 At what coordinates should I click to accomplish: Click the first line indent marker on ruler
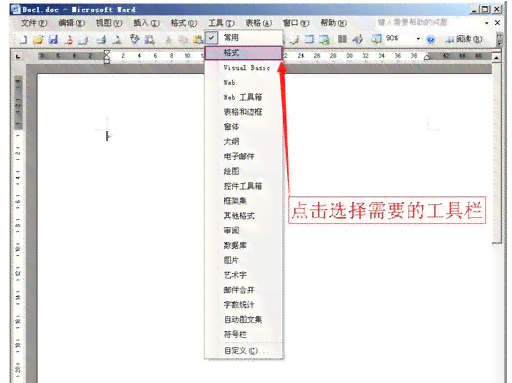[x=106, y=53]
